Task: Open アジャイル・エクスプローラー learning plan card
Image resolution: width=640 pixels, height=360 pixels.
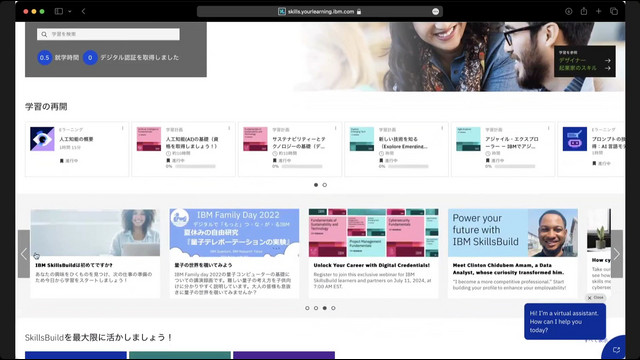Action: [503, 149]
